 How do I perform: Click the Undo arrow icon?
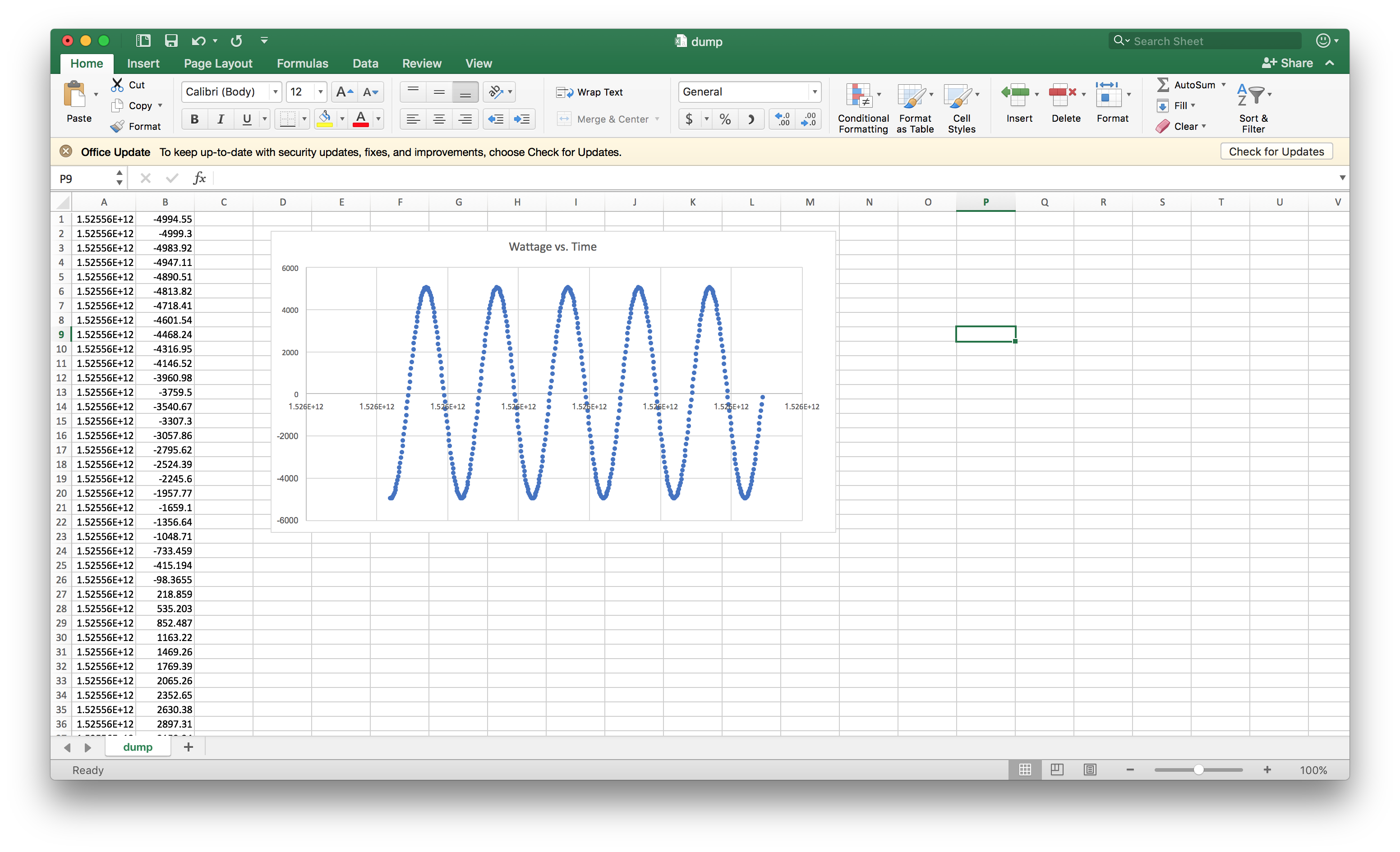pyautogui.click(x=198, y=40)
